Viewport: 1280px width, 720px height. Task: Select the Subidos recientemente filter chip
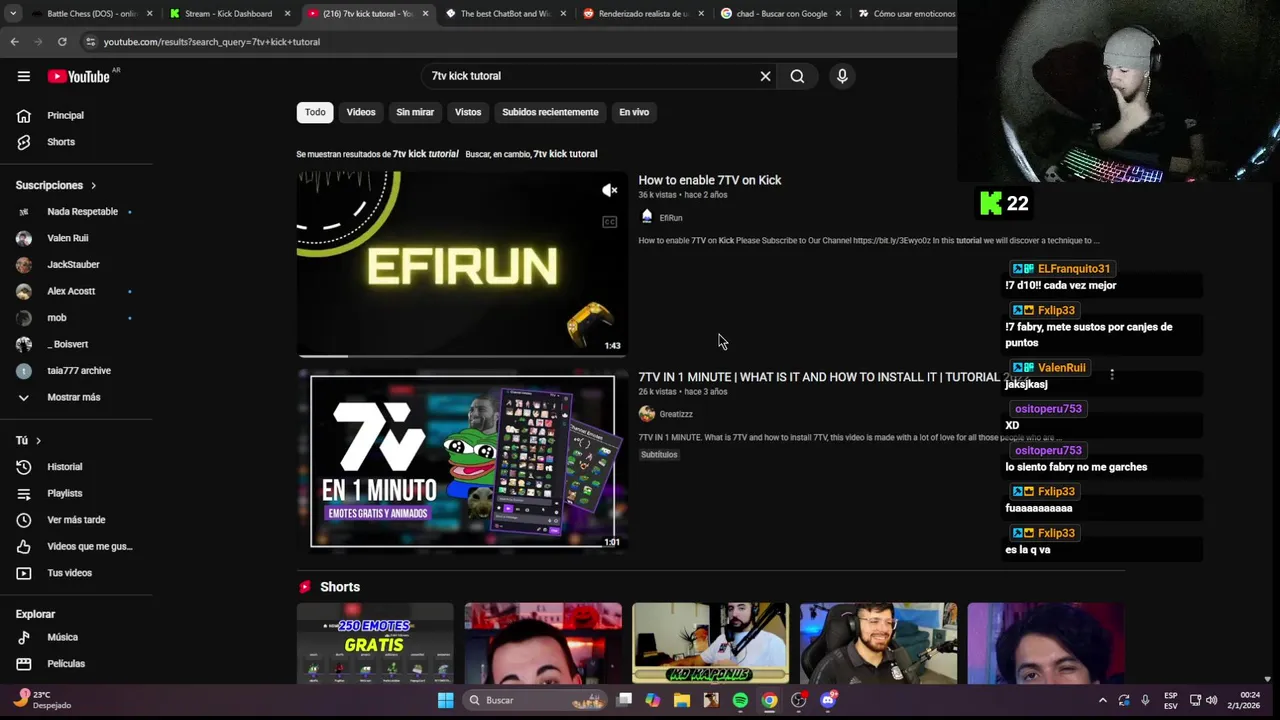[550, 112]
